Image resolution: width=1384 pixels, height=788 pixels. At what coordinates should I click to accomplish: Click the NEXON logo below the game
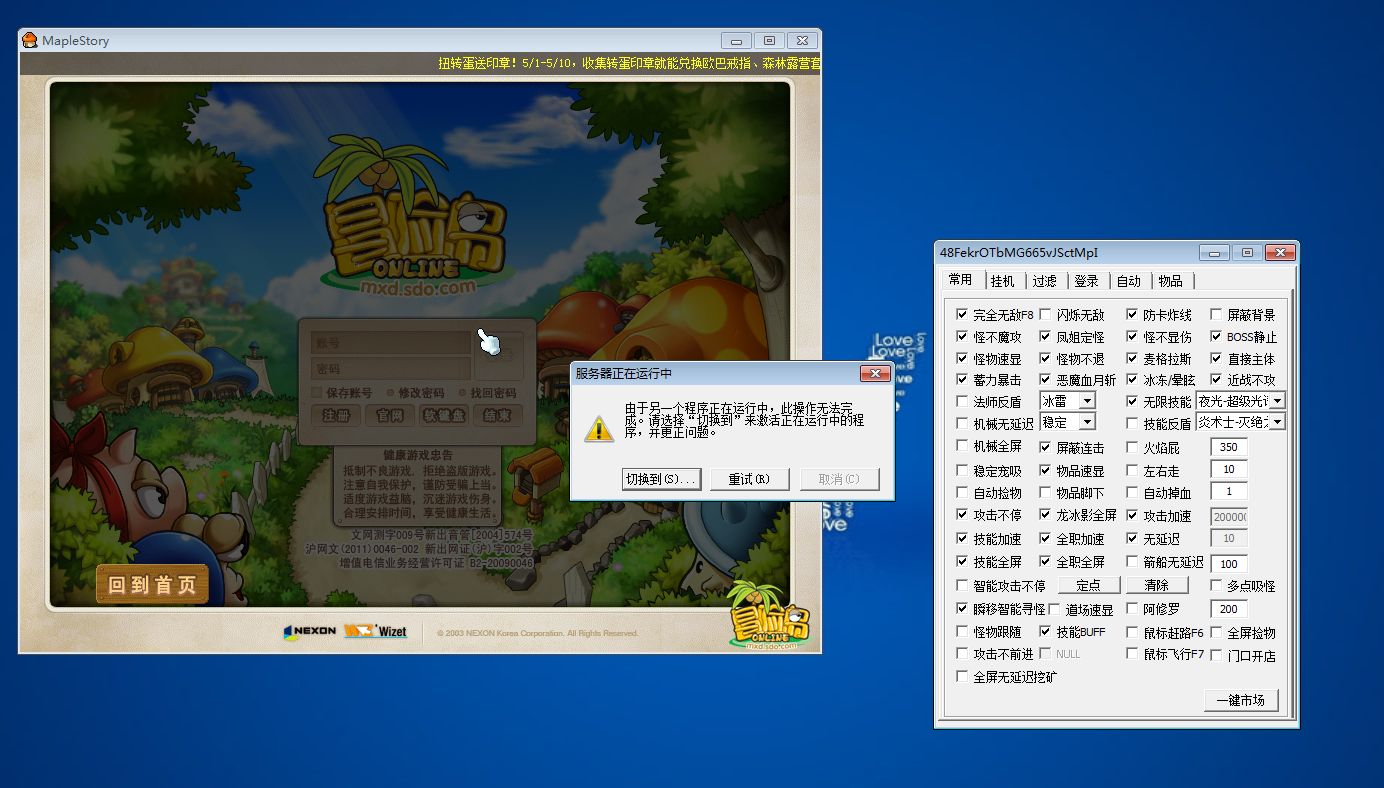pos(310,632)
